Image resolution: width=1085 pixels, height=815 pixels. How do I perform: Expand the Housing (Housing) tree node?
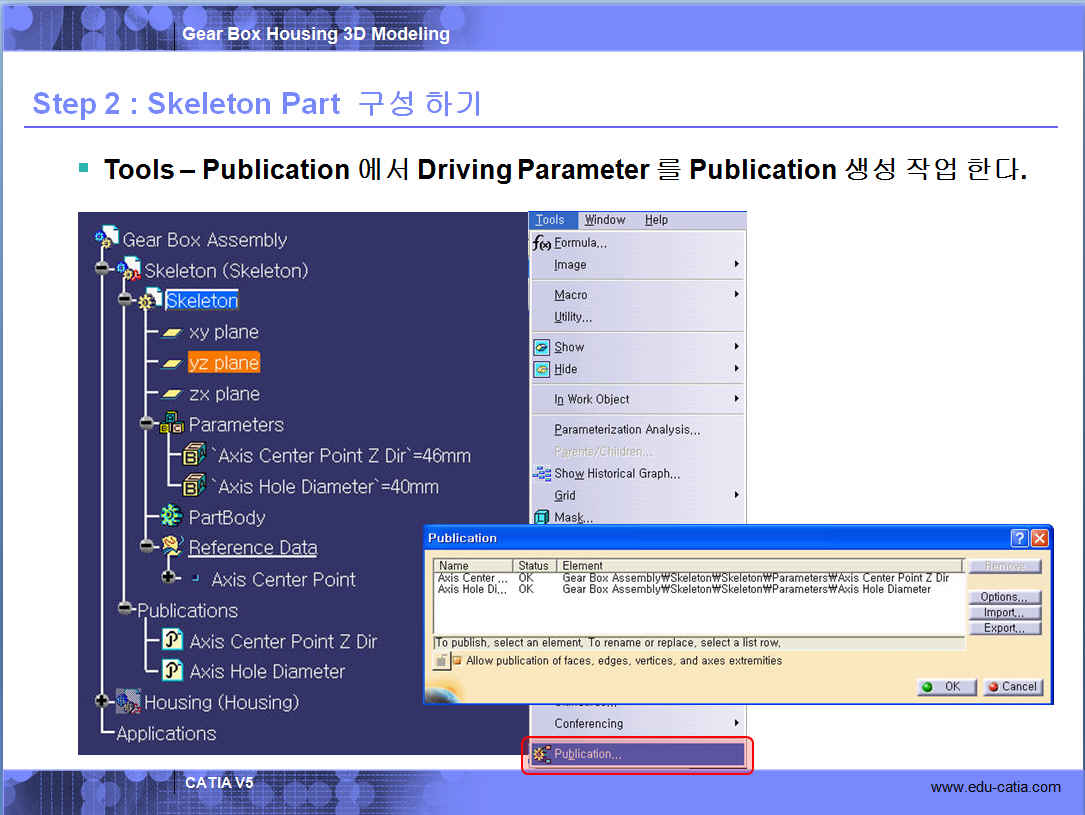(x=102, y=702)
